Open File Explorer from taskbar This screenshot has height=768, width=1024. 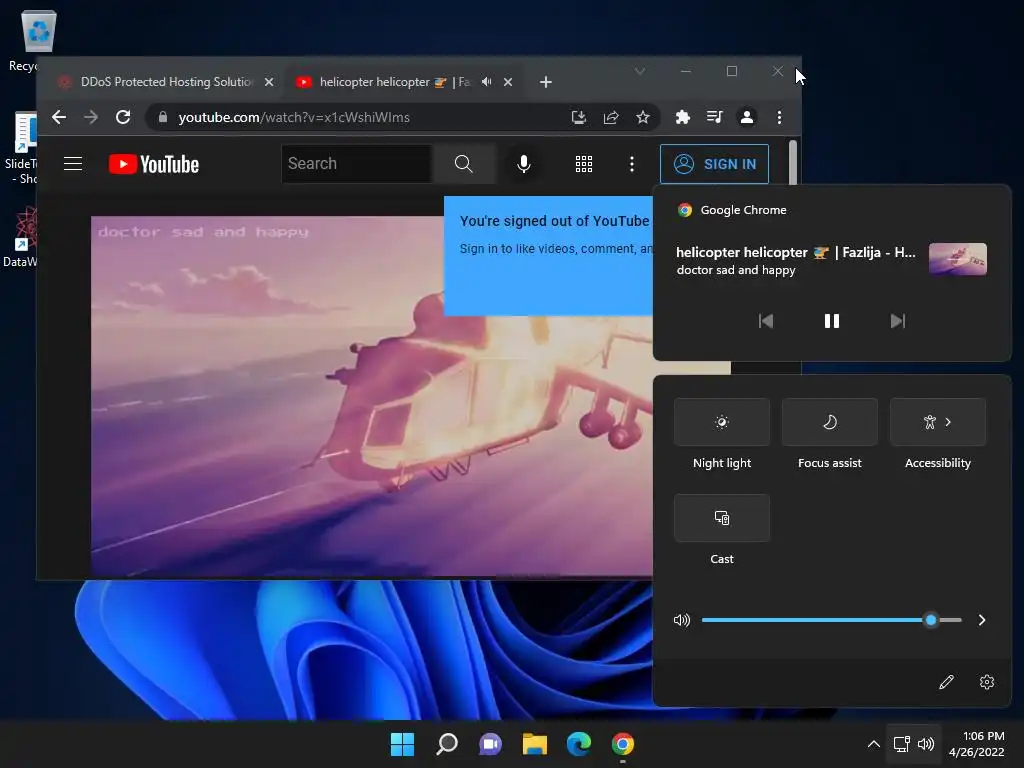point(534,744)
